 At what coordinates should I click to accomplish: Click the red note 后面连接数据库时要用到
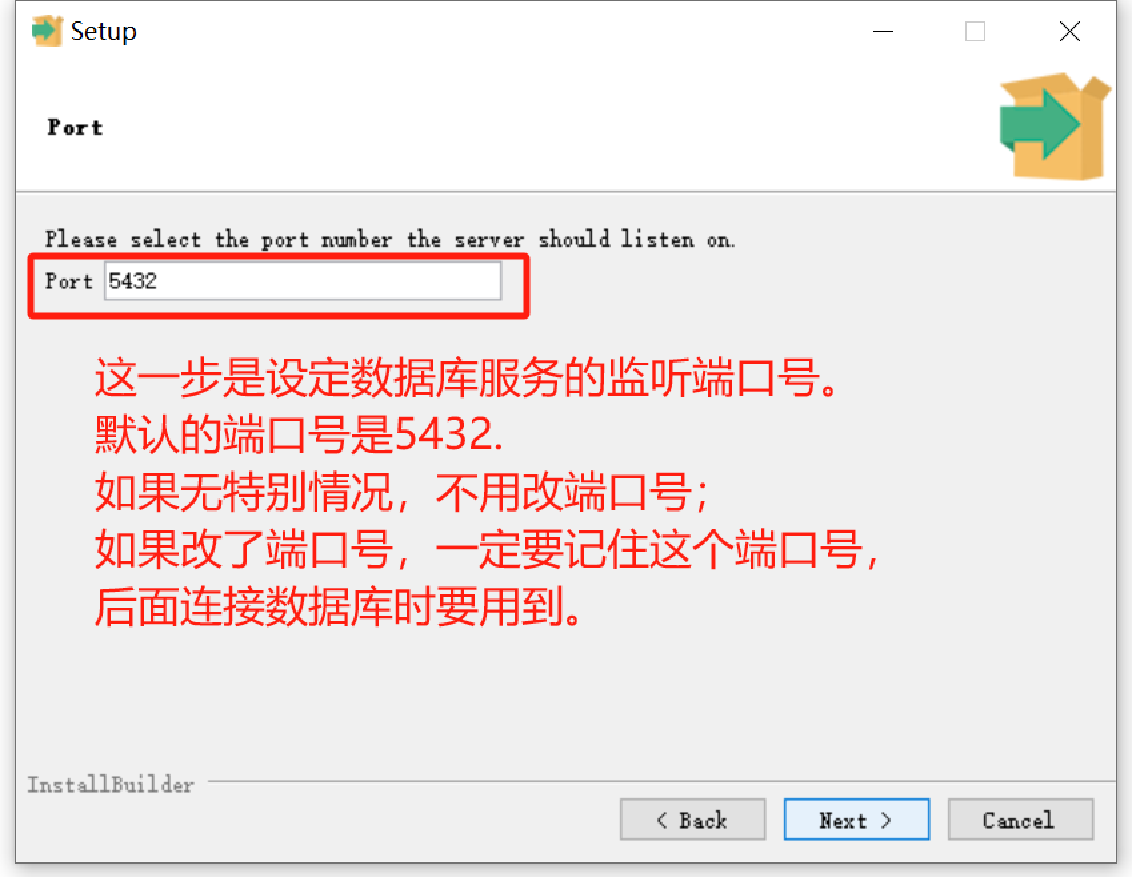point(338,607)
